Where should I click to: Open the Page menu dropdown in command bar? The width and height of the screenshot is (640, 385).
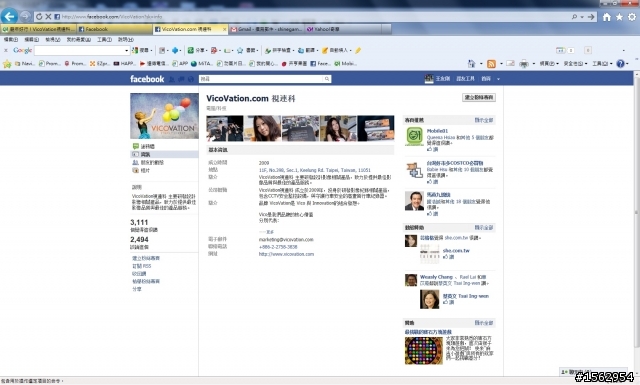[549, 64]
